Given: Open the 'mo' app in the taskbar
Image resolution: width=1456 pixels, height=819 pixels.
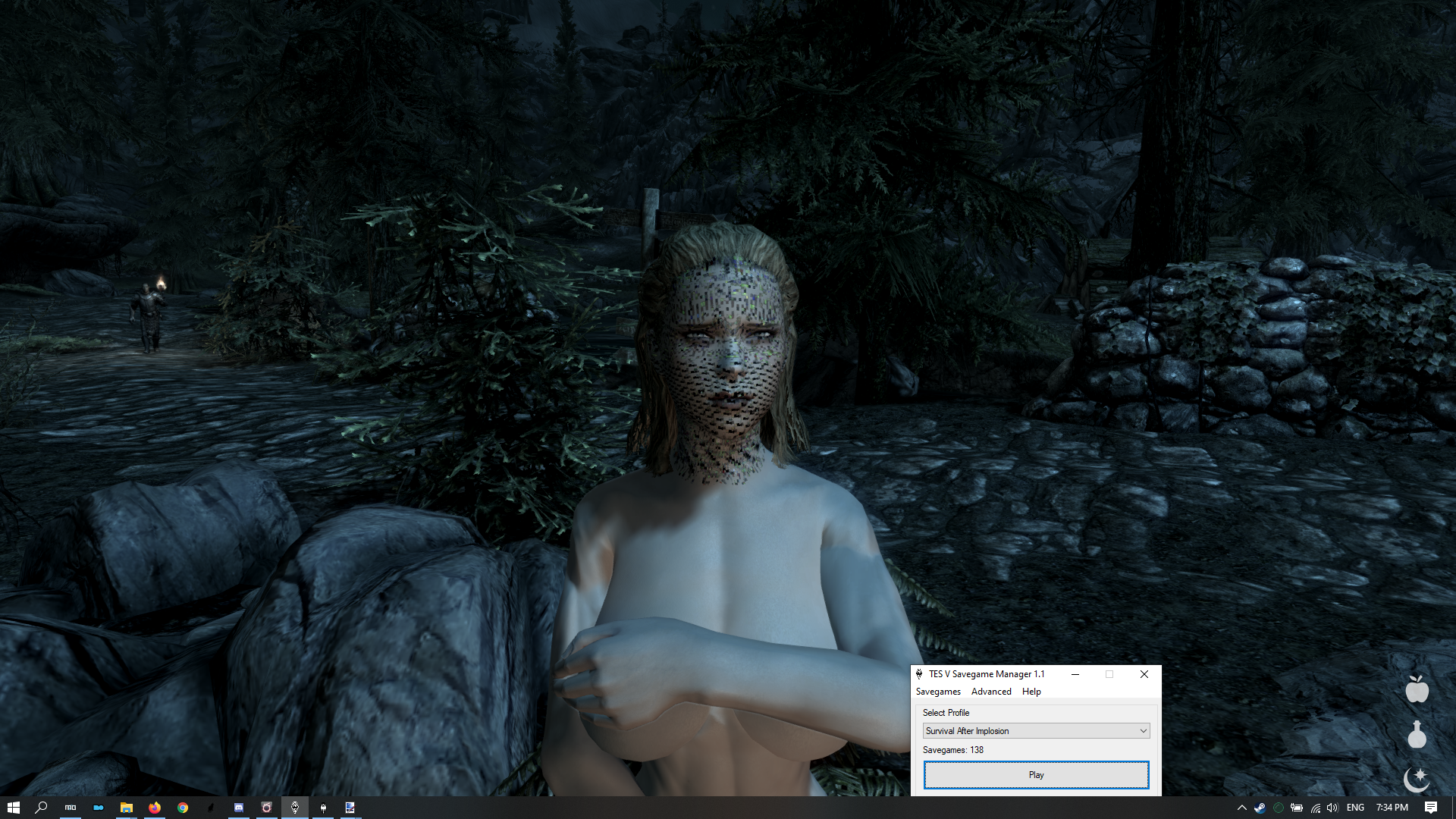Looking at the screenshot, I should (71, 808).
